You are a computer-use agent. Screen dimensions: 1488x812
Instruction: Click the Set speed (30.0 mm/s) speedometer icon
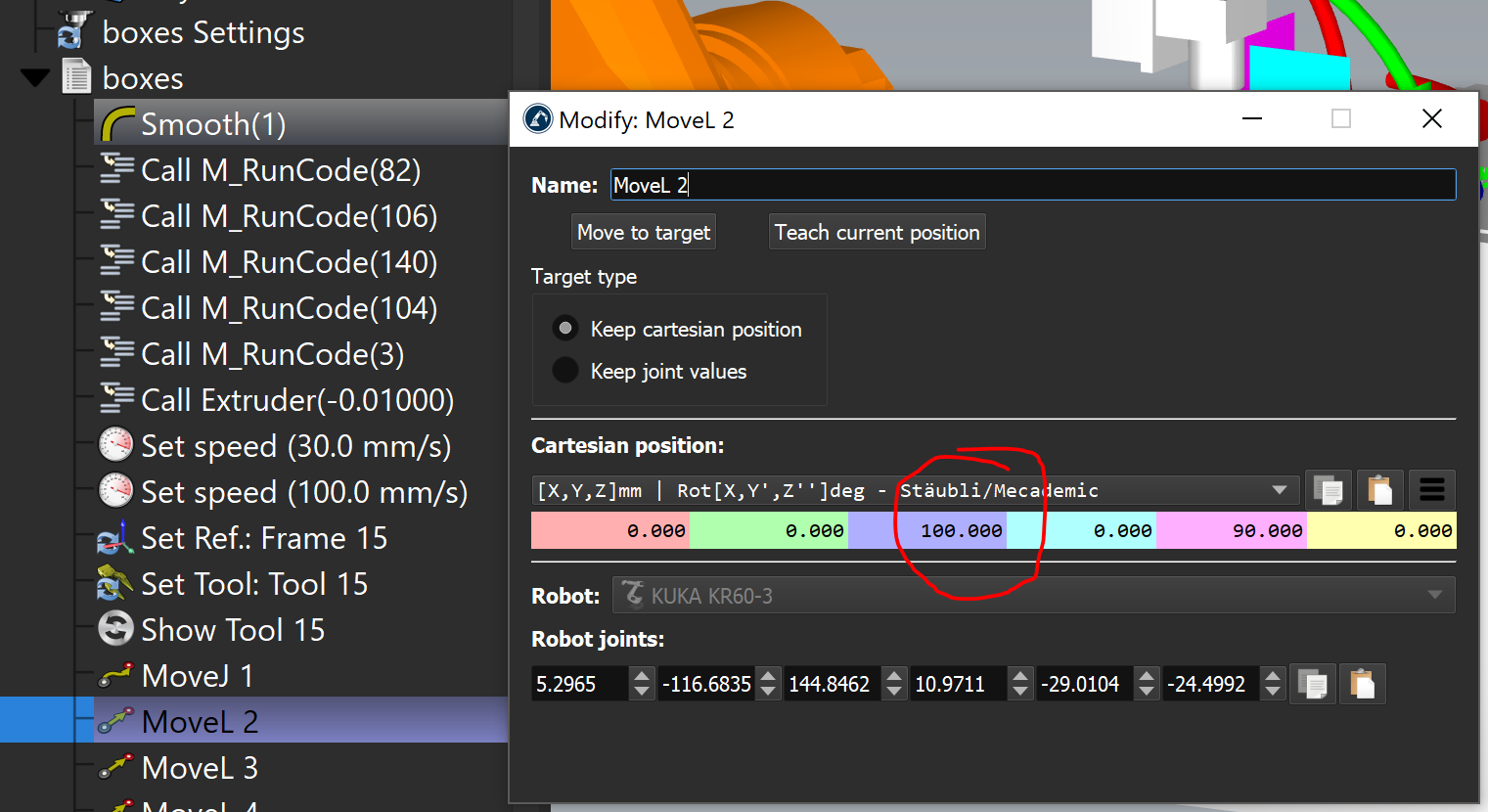(115, 446)
